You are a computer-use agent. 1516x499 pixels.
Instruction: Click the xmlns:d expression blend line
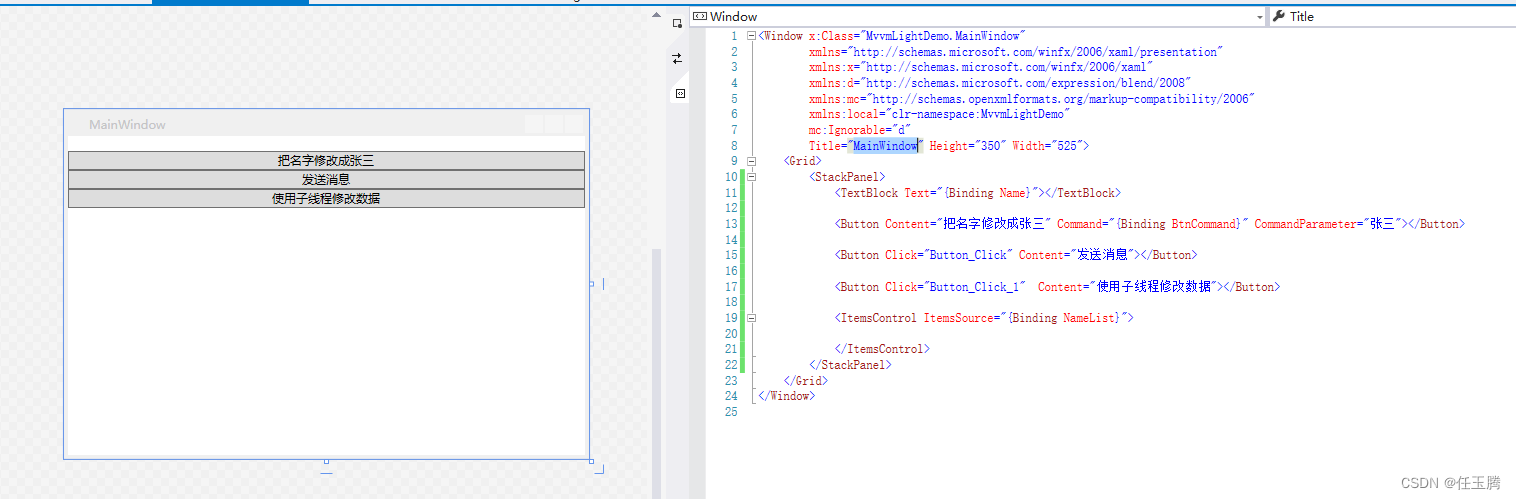[x=1000, y=83]
